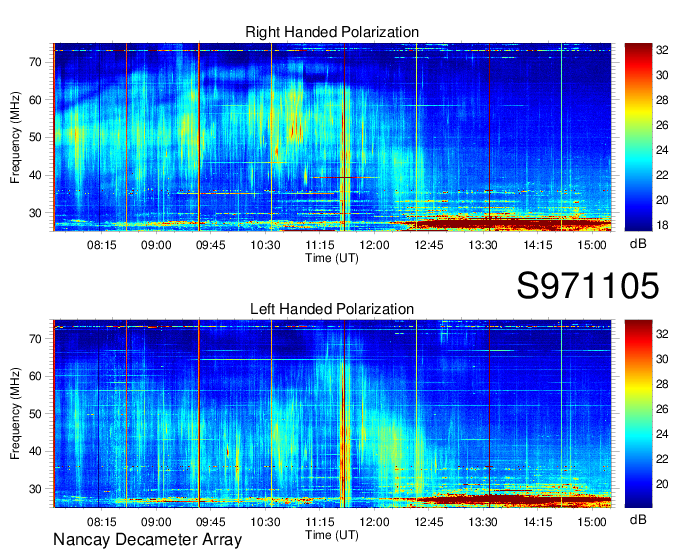Screen dimensions: 680x552
Task: Click the 11:15 time tick under Right Handed plot
Action: tap(320, 245)
